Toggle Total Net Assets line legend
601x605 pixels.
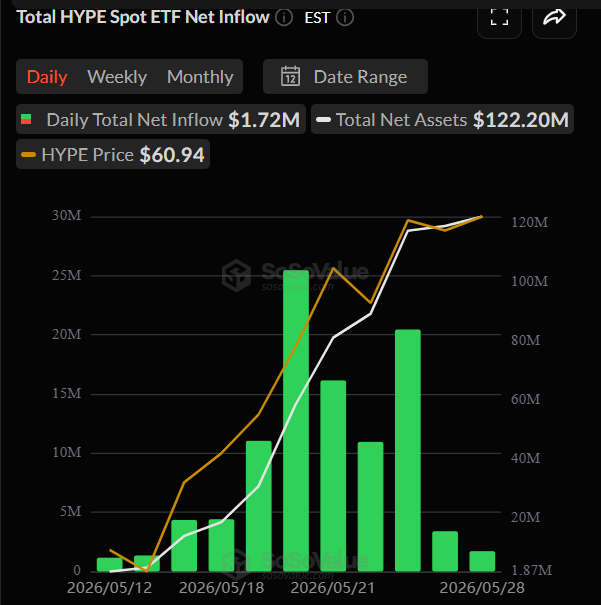pyautogui.click(x=442, y=119)
